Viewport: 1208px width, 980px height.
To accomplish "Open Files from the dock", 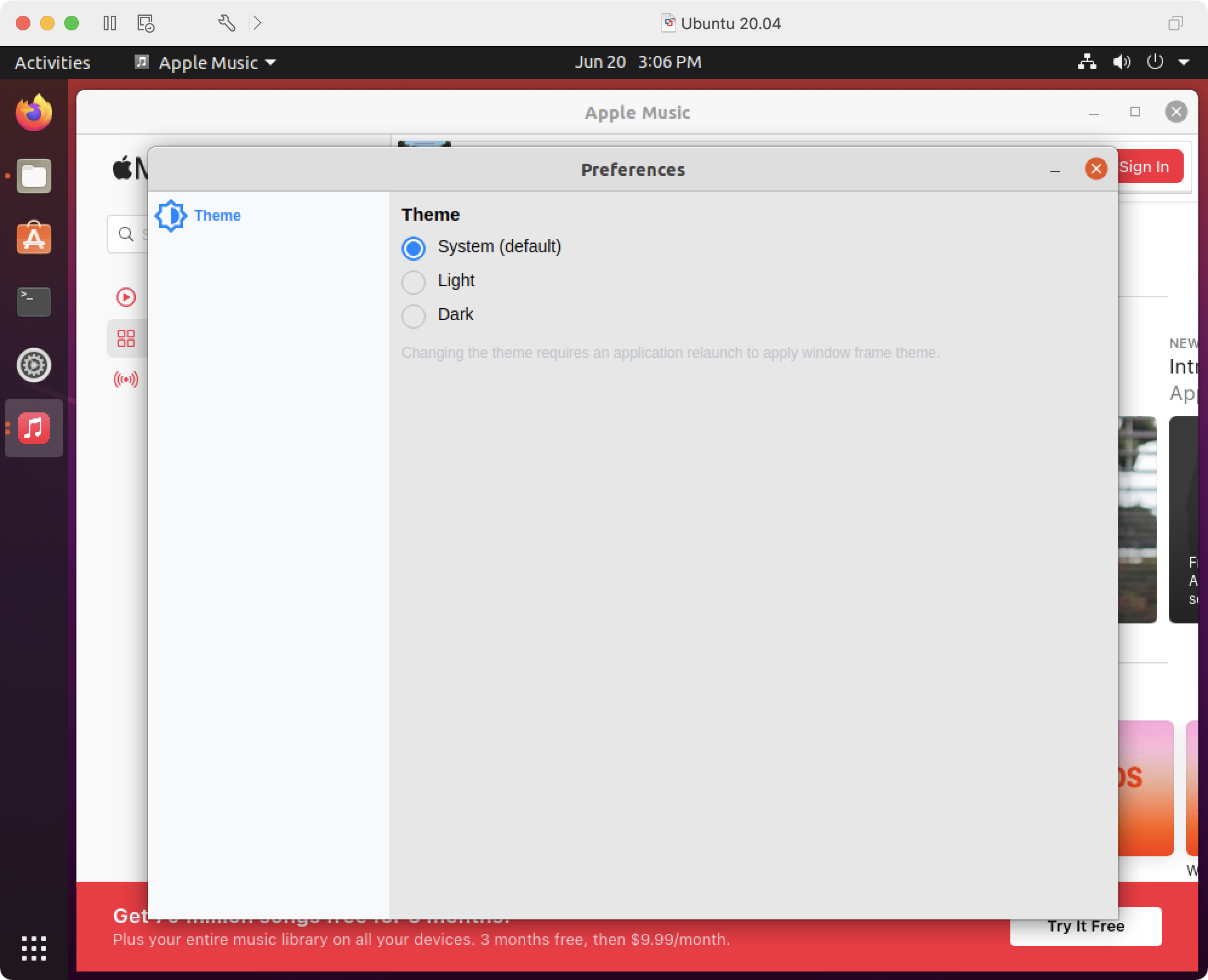I will click(x=34, y=176).
